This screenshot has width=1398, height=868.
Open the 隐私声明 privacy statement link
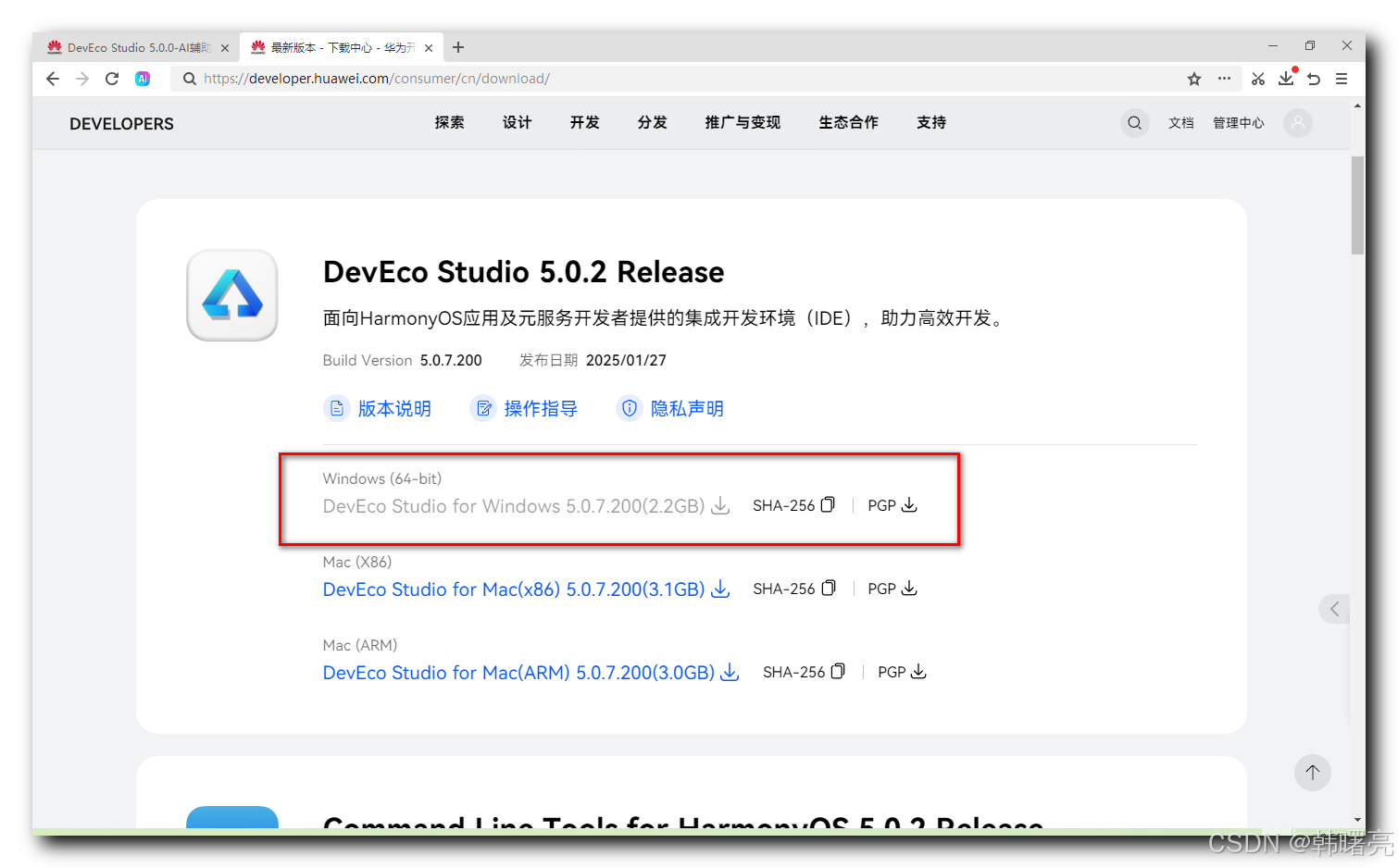pos(670,408)
